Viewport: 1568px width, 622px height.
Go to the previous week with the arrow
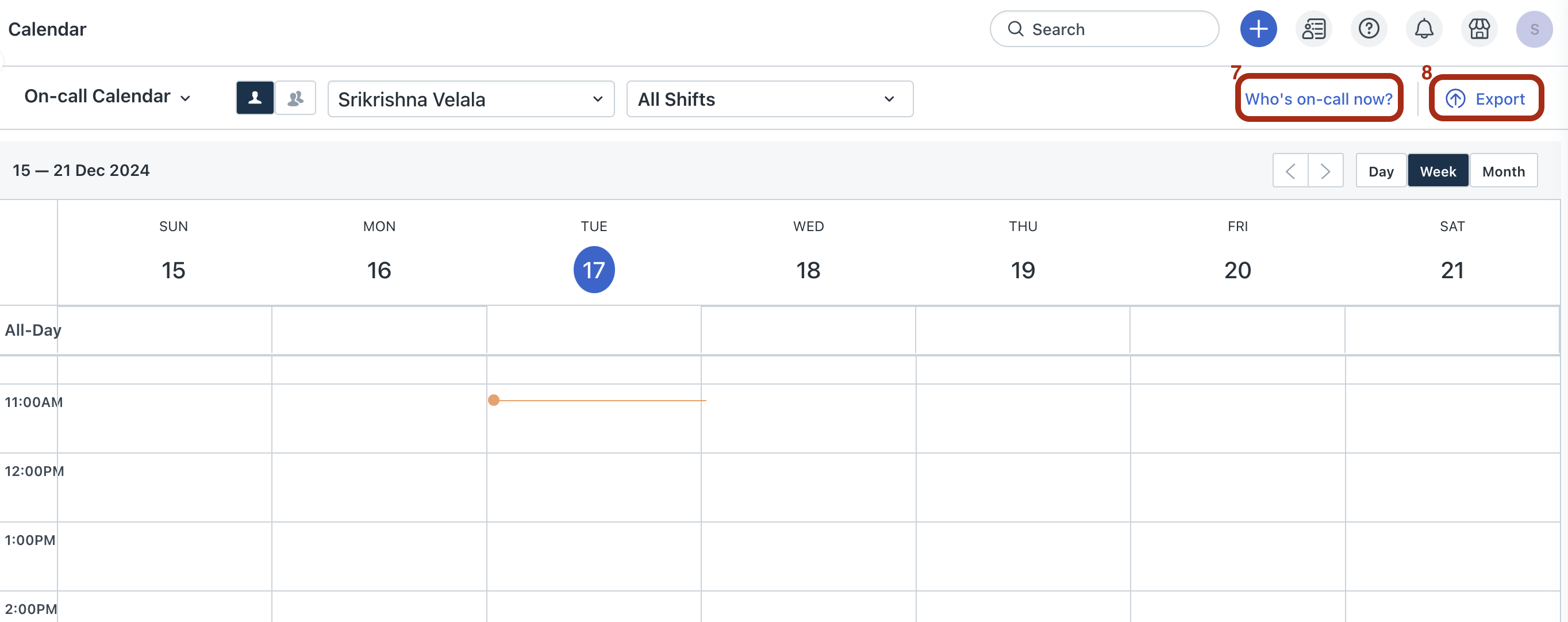[1290, 171]
